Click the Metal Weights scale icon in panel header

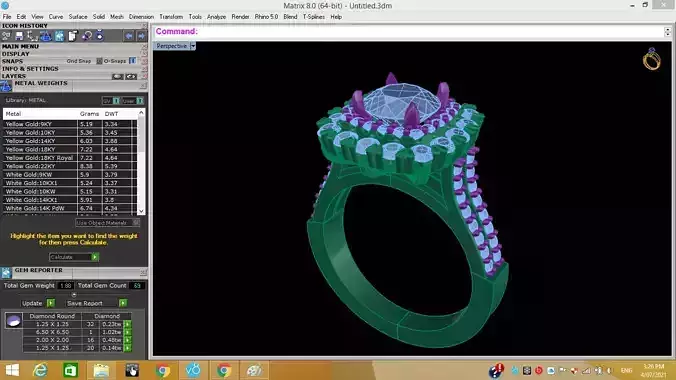[6, 86]
